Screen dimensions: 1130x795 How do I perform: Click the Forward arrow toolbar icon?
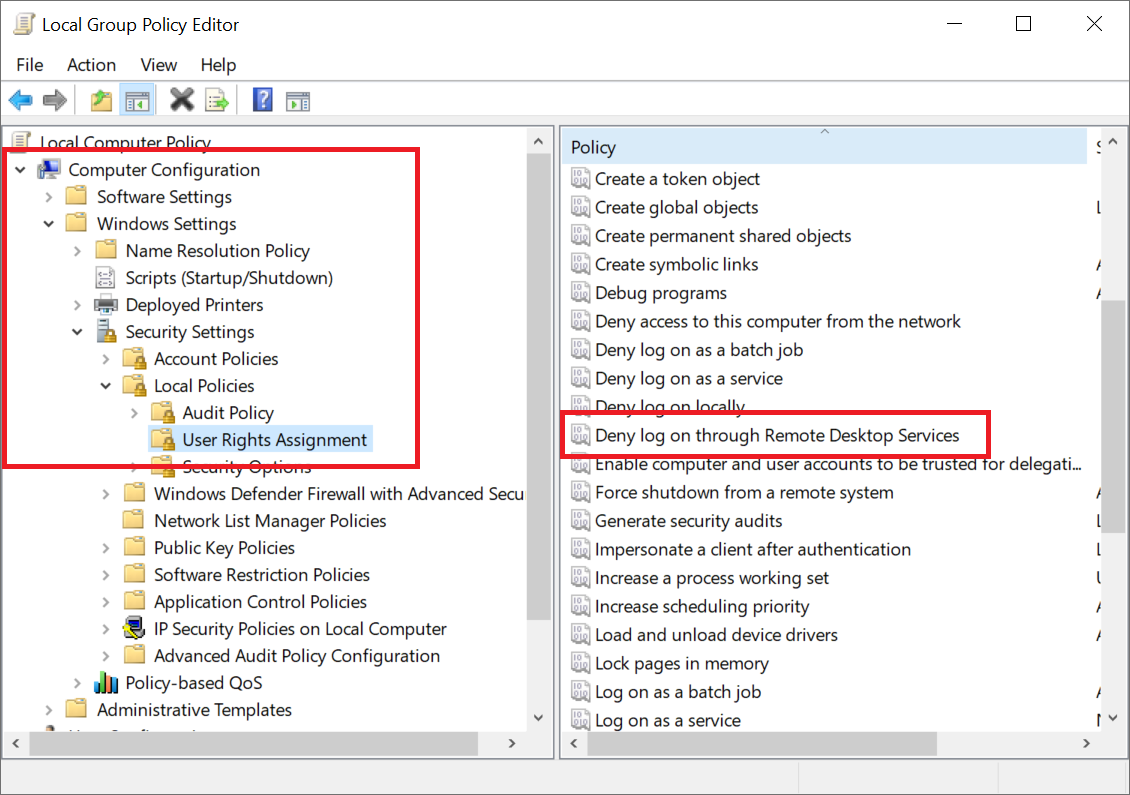pyautogui.click(x=55, y=100)
